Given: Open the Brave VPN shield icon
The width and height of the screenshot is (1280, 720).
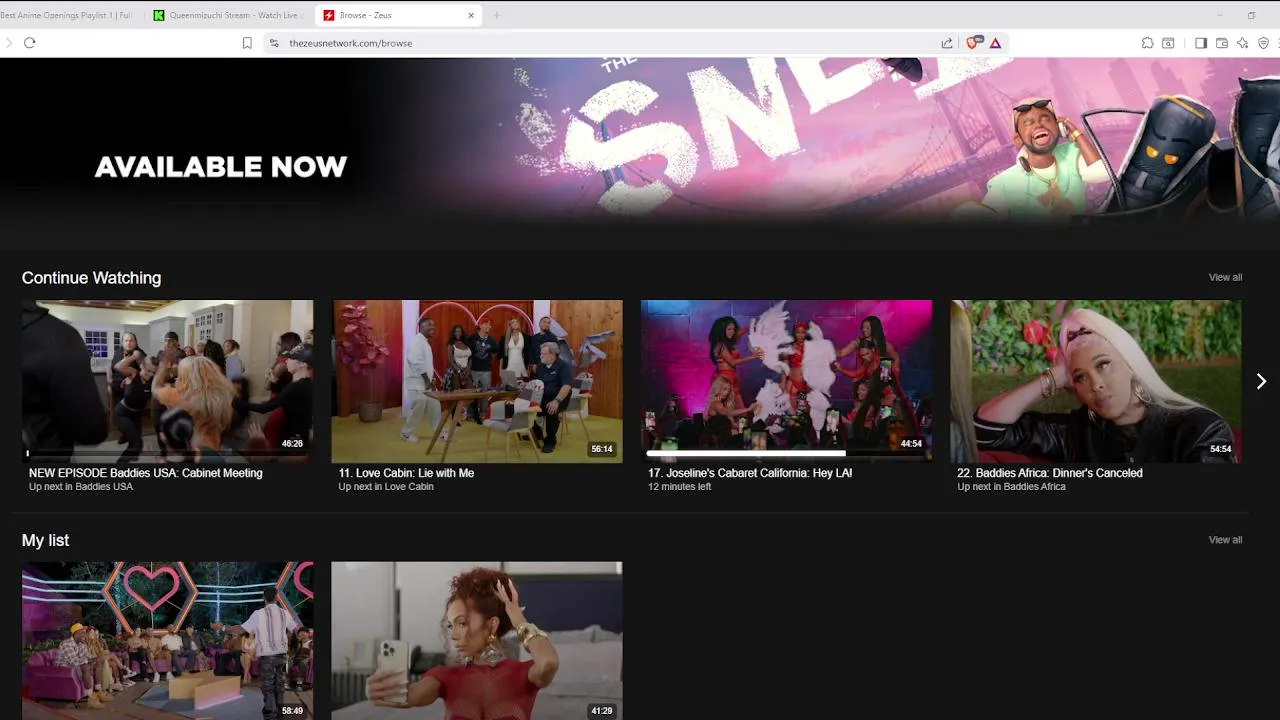Looking at the screenshot, I should 1263,43.
